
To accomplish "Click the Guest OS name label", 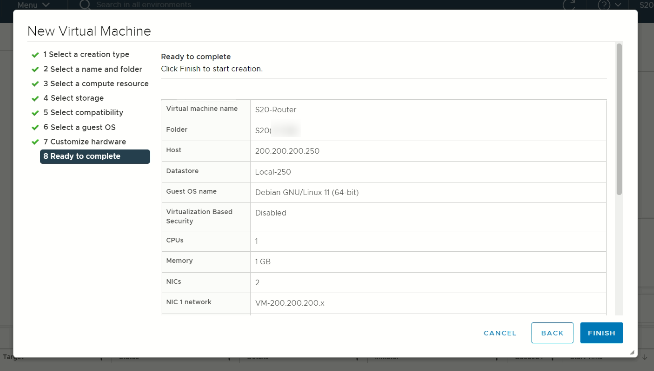I will 191,192.
